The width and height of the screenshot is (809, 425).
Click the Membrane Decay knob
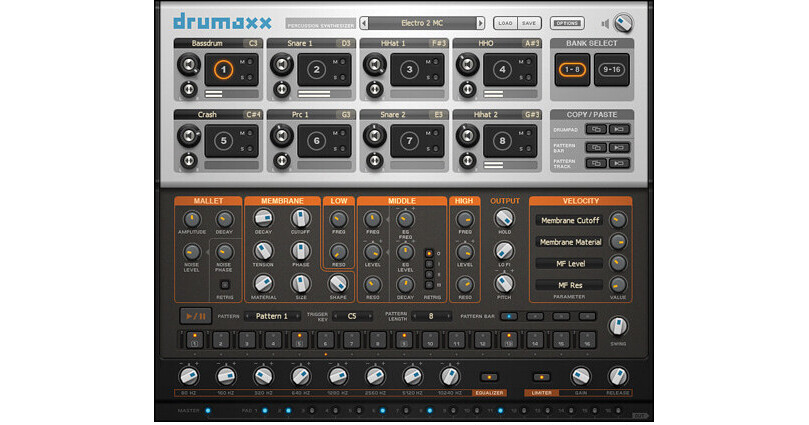(263, 219)
